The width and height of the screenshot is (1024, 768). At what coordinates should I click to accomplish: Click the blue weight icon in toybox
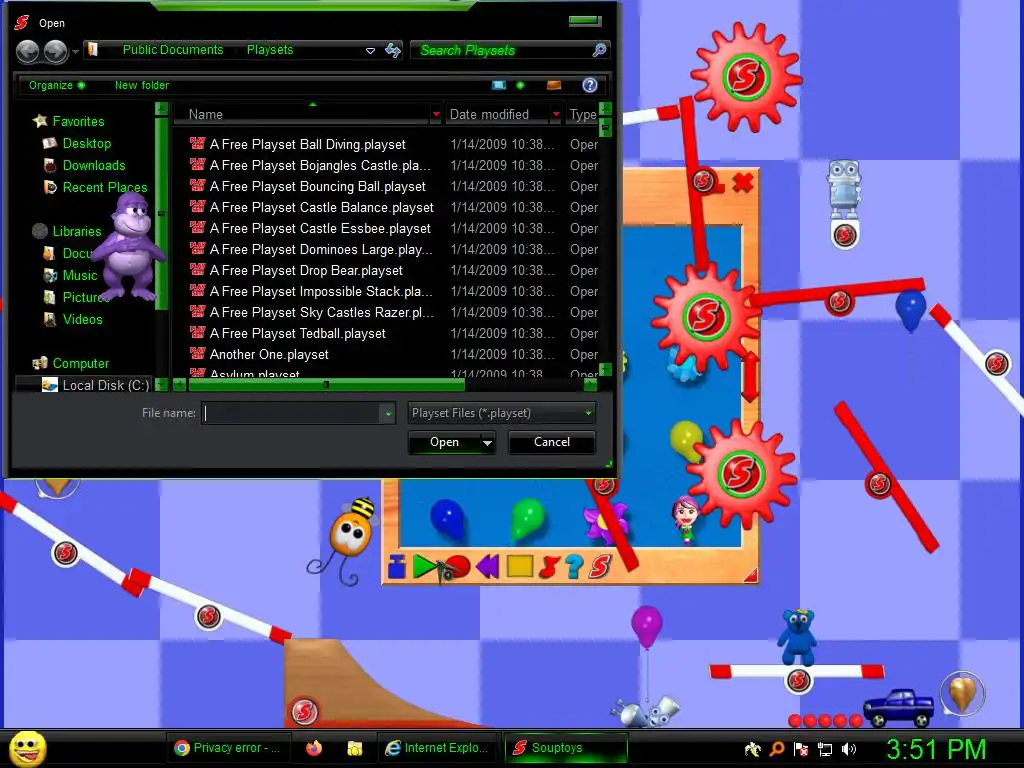[x=396, y=567]
